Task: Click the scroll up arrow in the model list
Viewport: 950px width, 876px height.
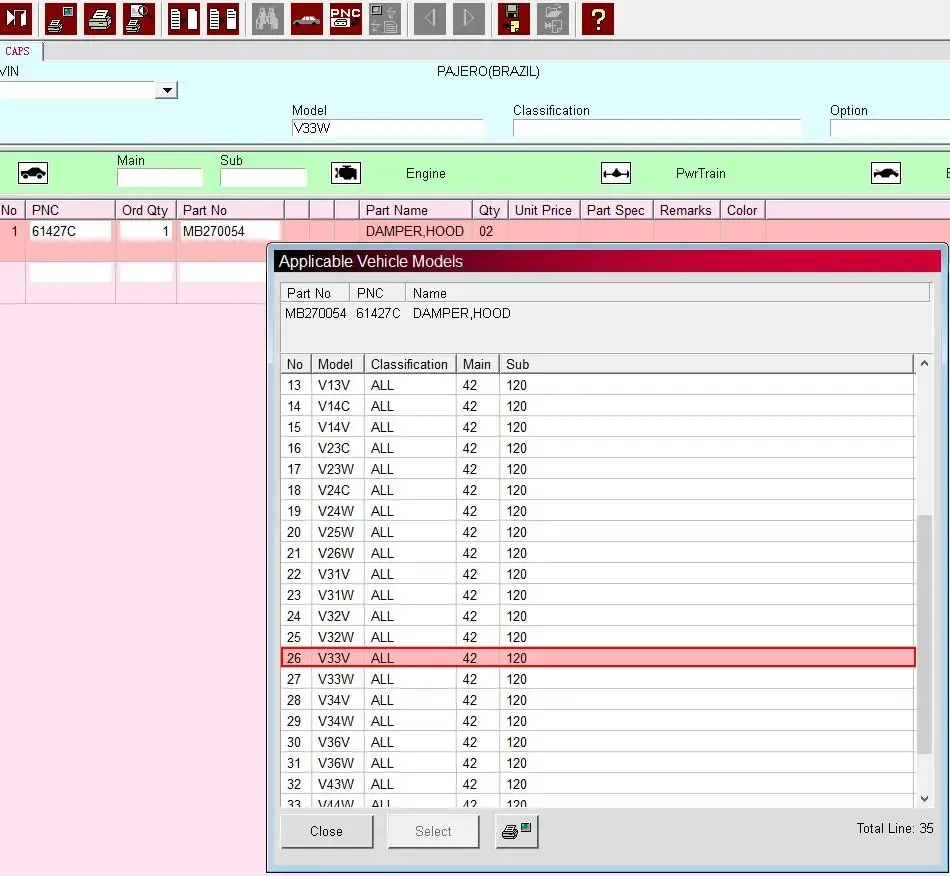Action: point(924,363)
